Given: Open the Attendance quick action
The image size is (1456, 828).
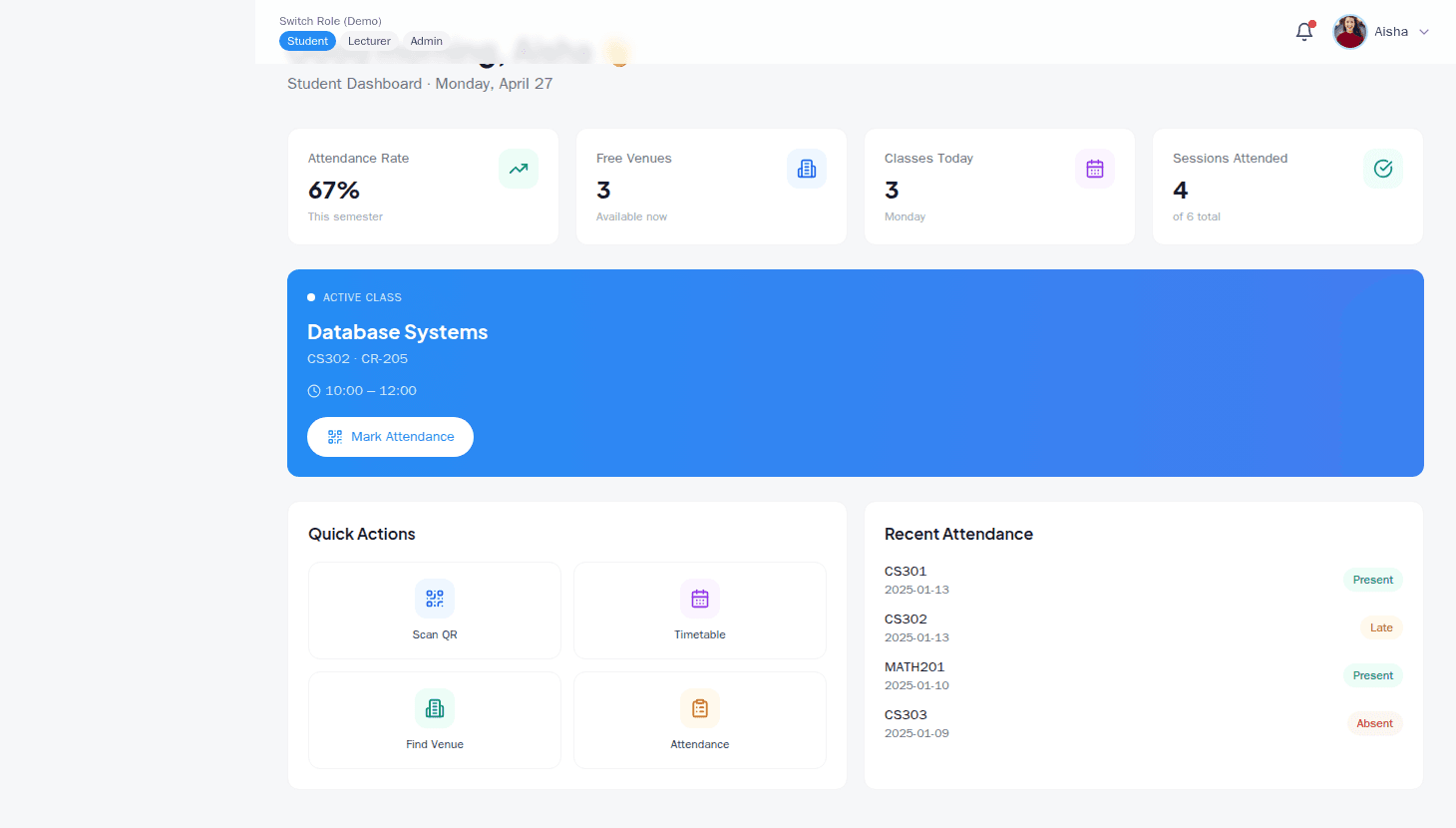Looking at the screenshot, I should point(700,720).
